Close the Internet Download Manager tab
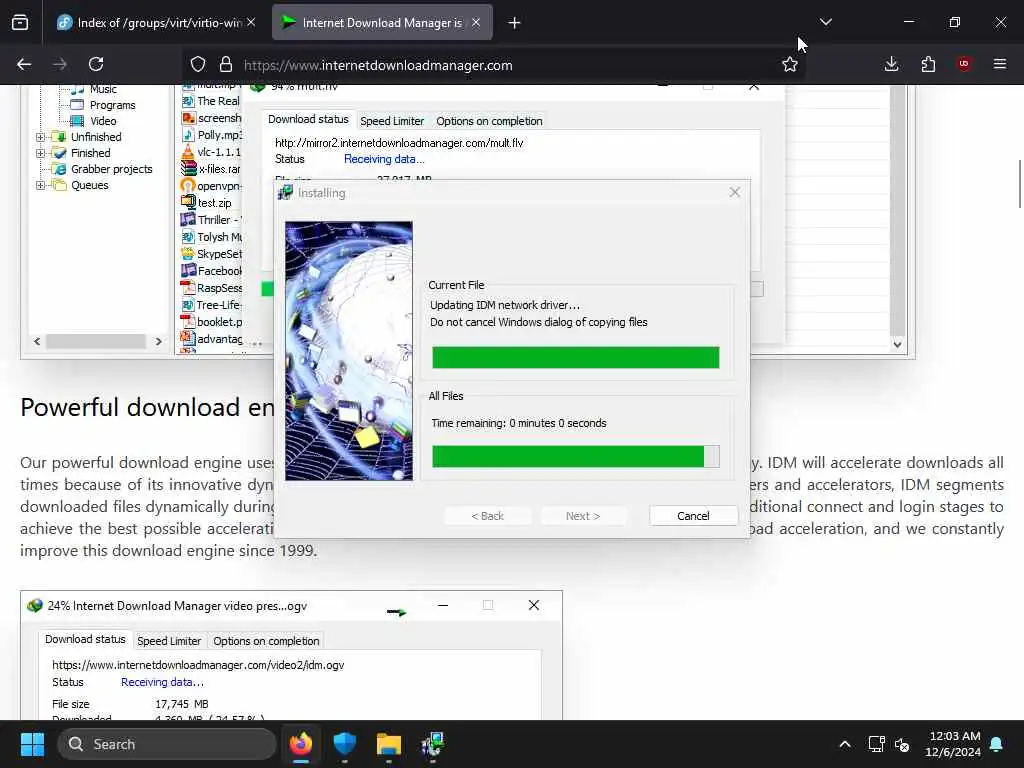 point(476,22)
